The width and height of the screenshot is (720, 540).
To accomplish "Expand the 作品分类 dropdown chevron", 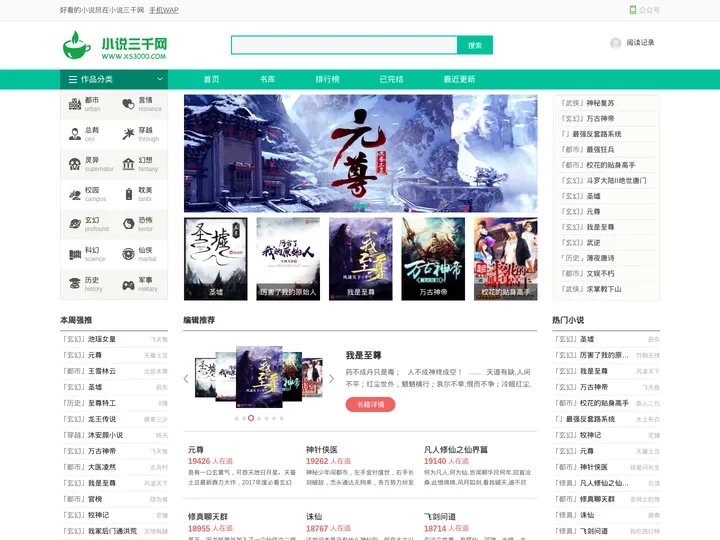I will click(160, 79).
